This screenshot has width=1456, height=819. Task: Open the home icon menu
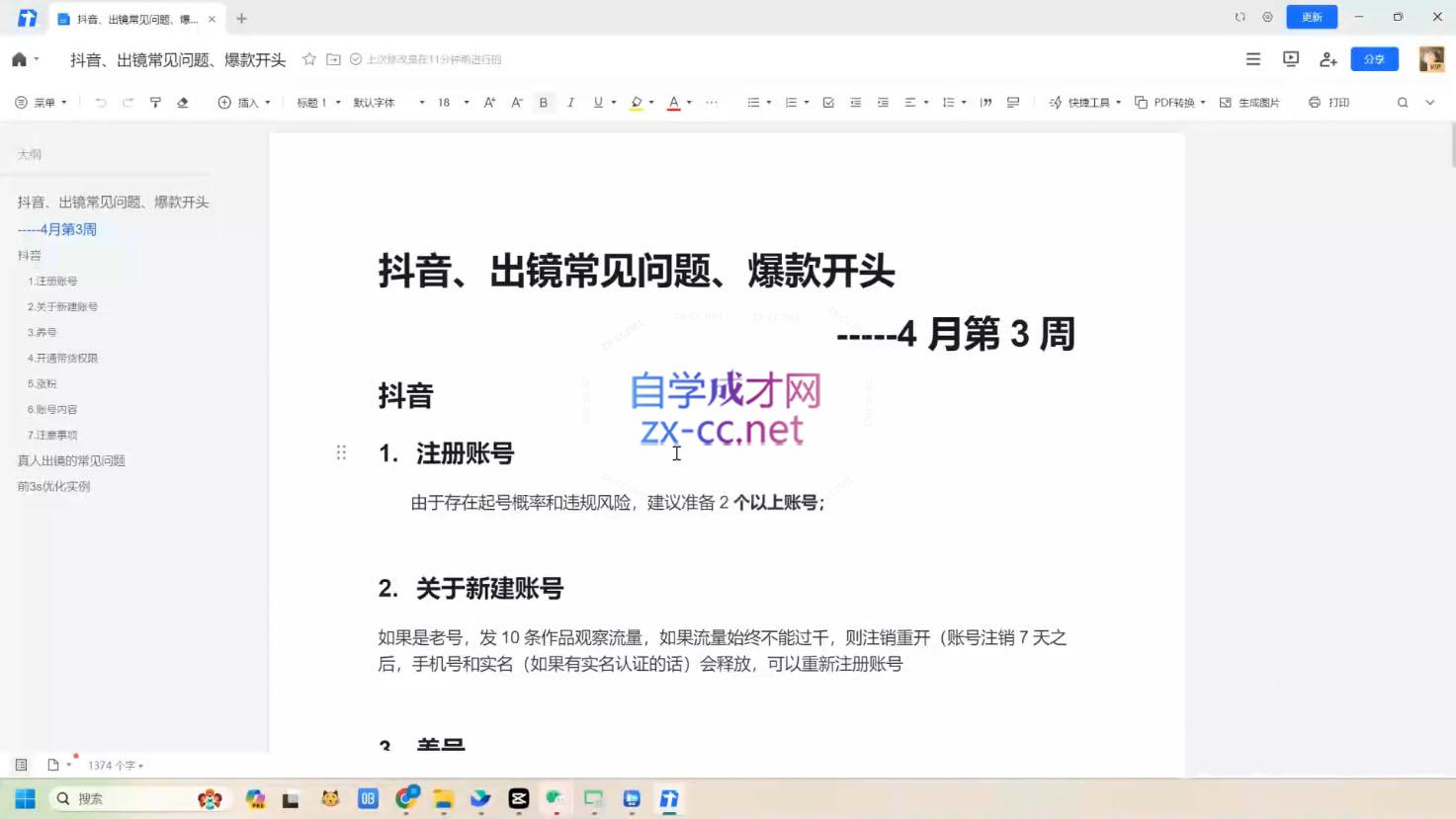pos(19,59)
